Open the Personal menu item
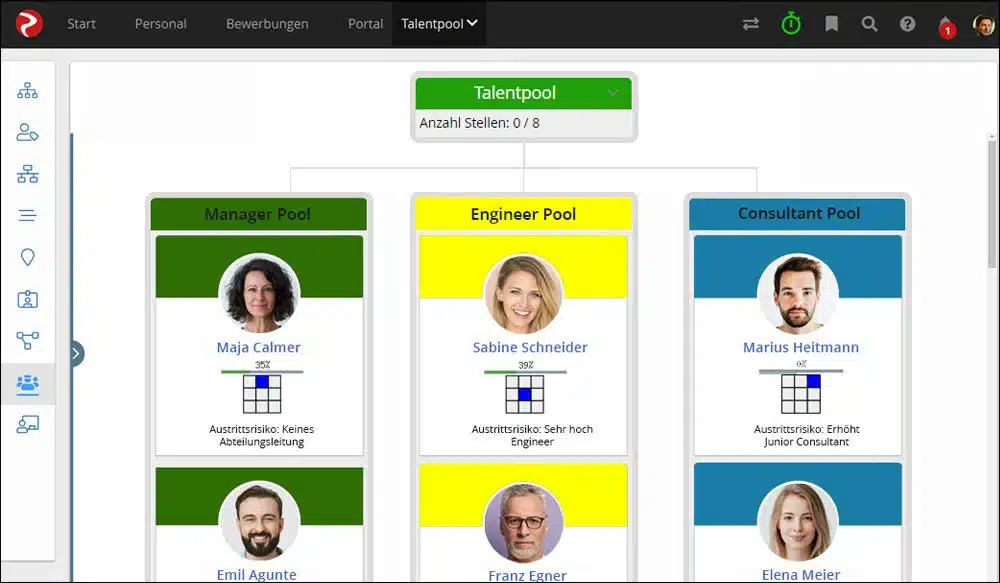This screenshot has height=583, width=1000. (x=160, y=23)
